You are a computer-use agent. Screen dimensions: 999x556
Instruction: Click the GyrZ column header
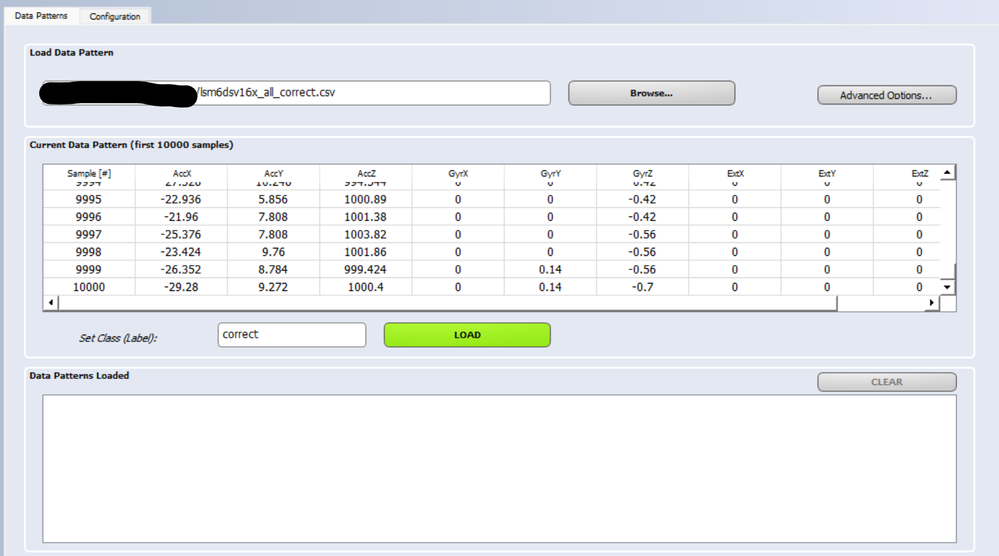(642, 173)
